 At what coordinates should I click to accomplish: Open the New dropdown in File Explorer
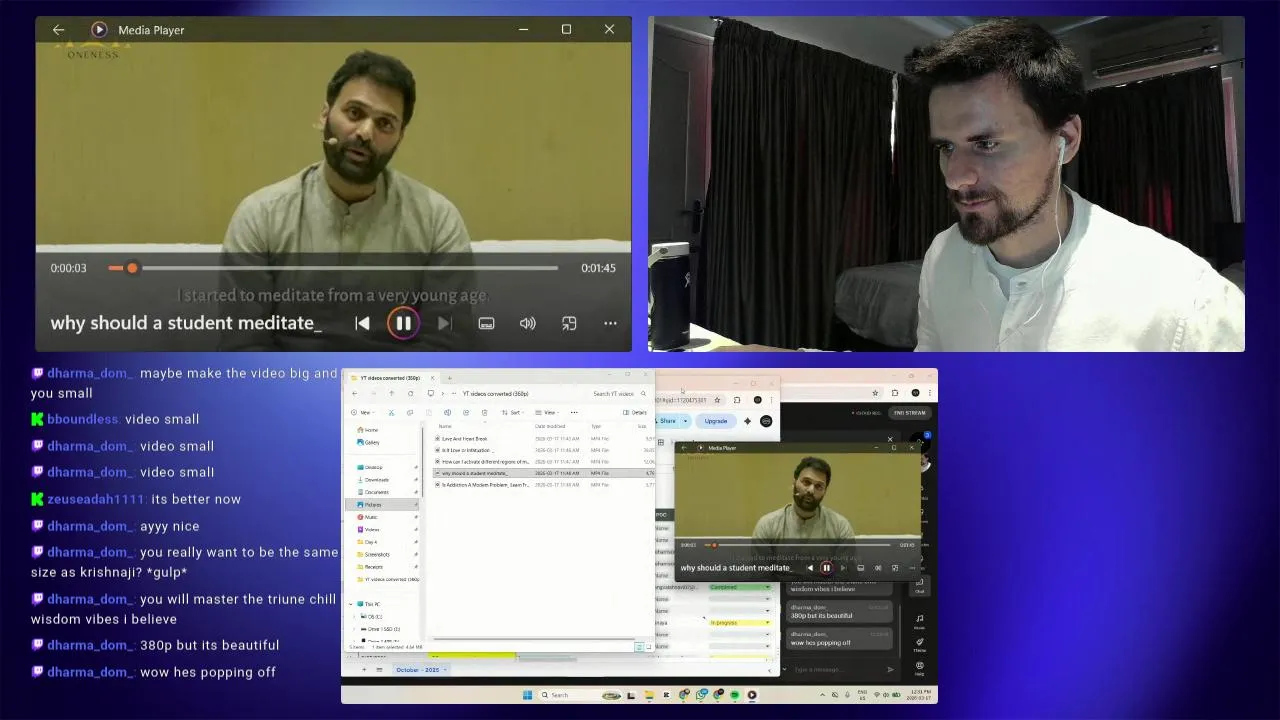(364, 412)
